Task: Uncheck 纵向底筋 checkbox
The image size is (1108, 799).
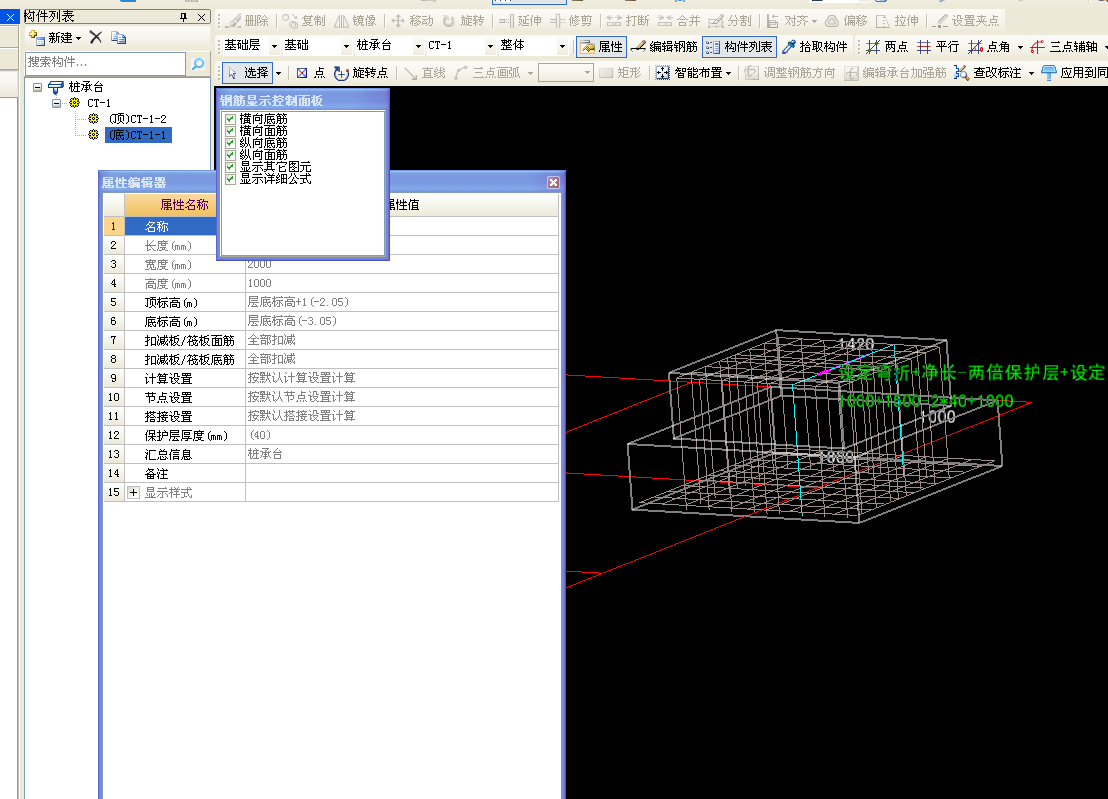Action: [230, 143]
